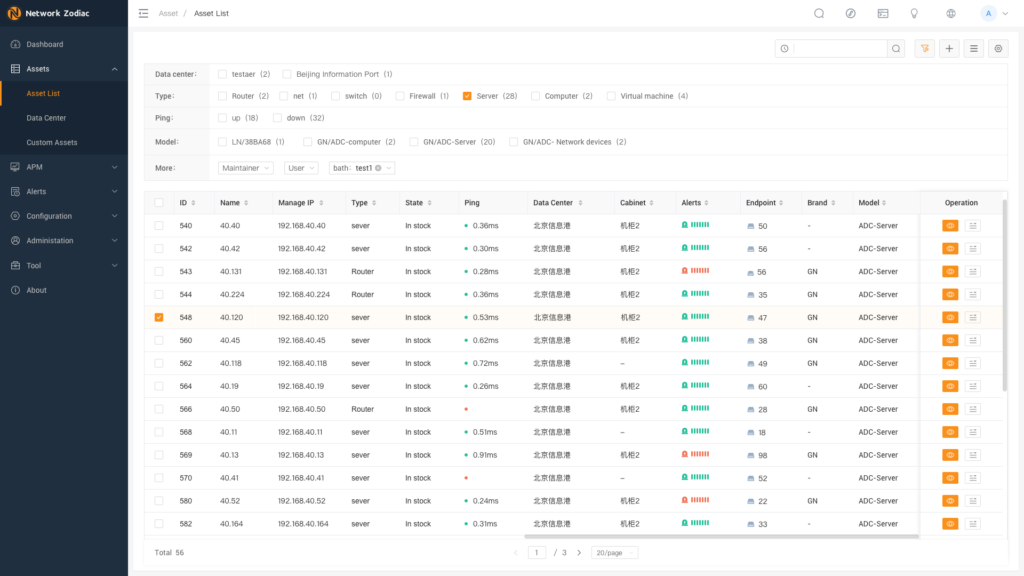Check the ping up filter

click(x=222, y=118)
